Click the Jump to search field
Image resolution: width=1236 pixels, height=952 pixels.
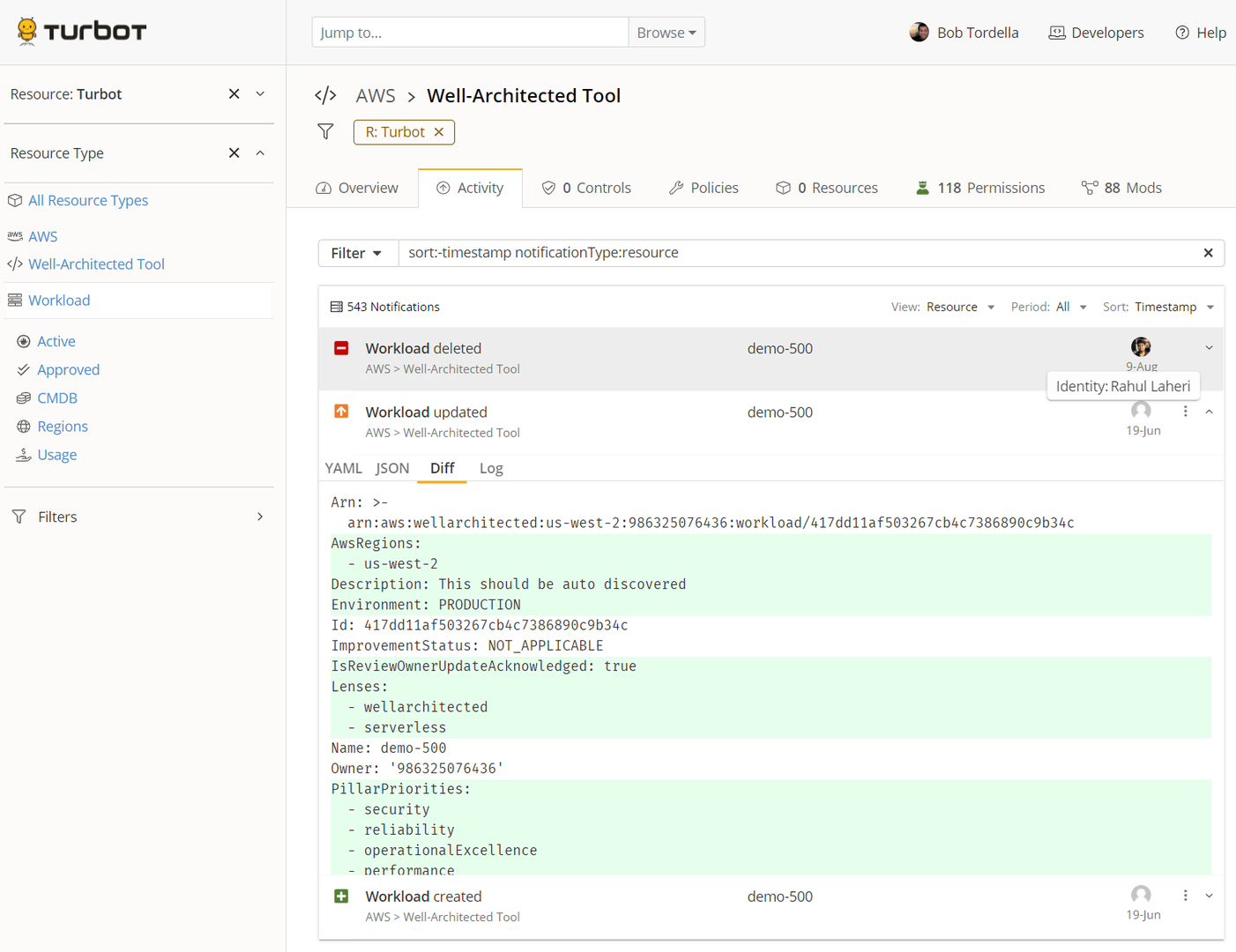[469, 33]
